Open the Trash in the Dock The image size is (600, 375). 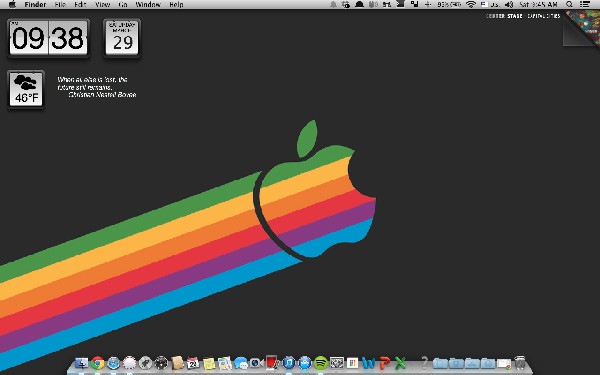(520, 362)
